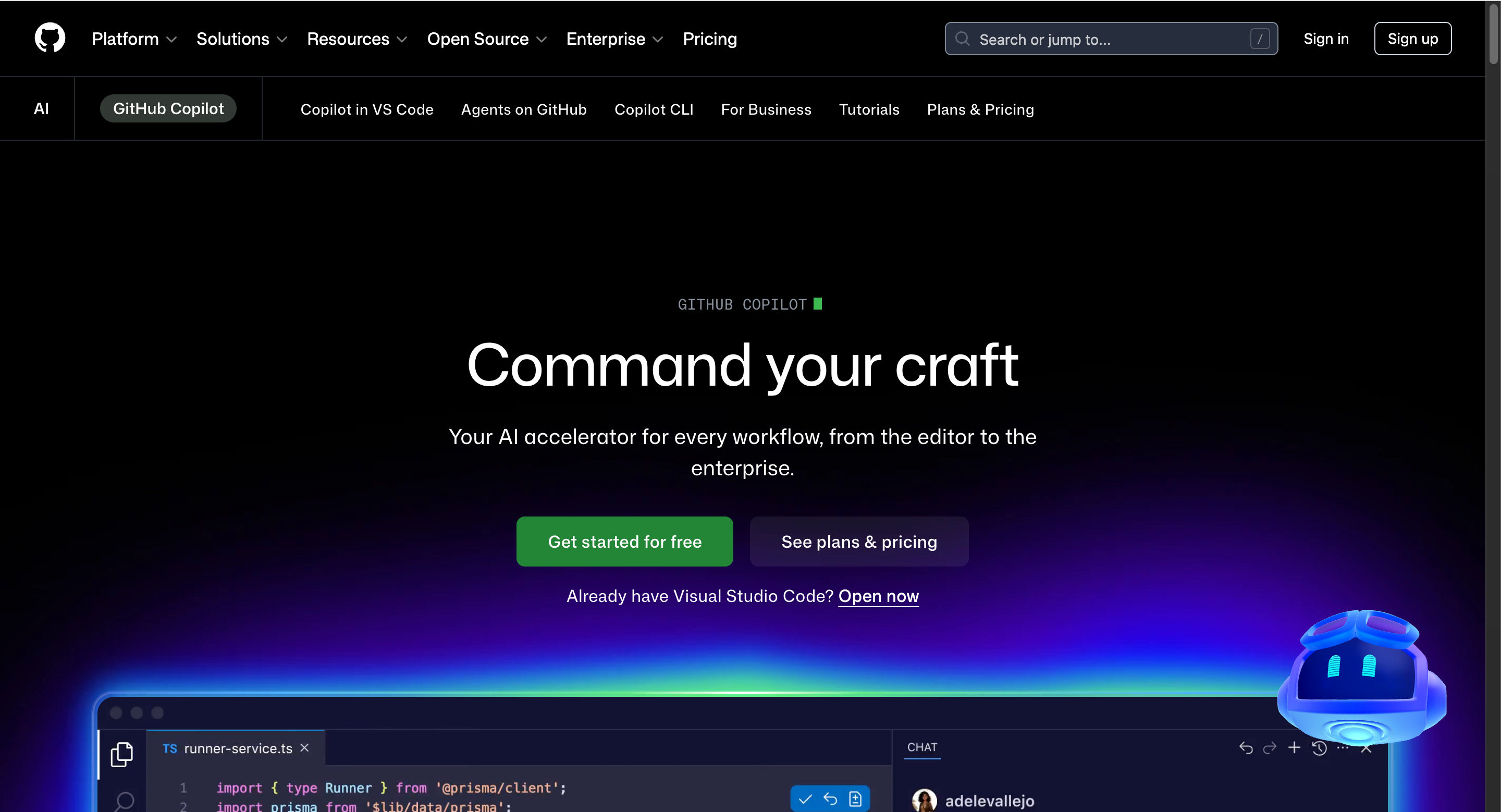Image resolution: width=1501 pixels, height=812 pixels.
Task: Switch to the CHAT tab in the editor
Action: point(922,748)
